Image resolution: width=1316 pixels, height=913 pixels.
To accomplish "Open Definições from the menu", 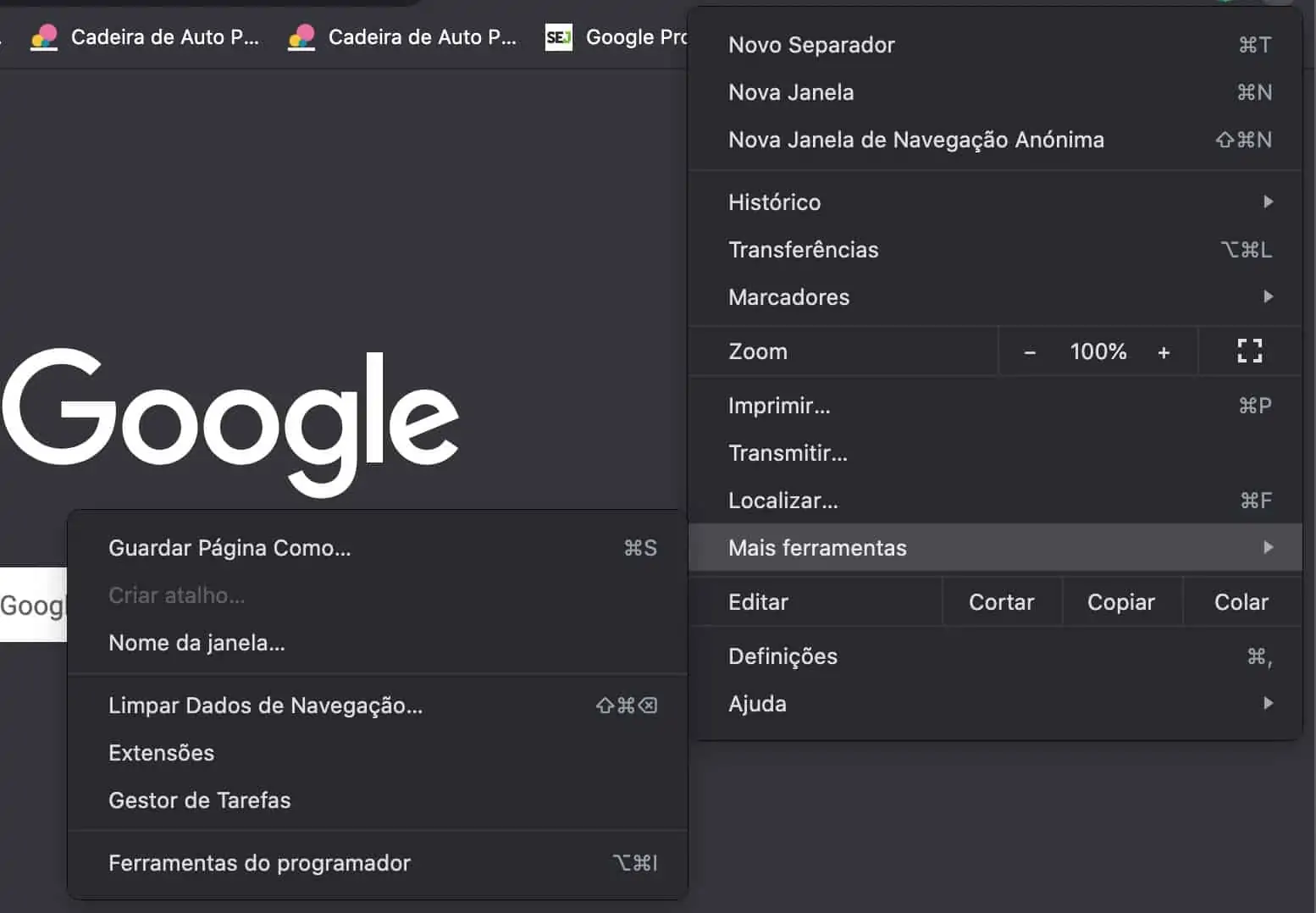I will tap(782, 656).
